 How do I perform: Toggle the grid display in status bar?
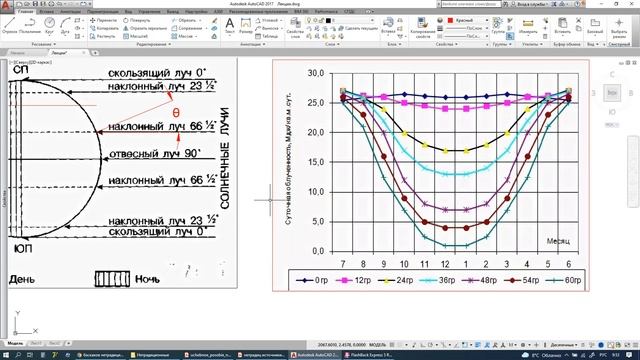(x=392, y=345)
